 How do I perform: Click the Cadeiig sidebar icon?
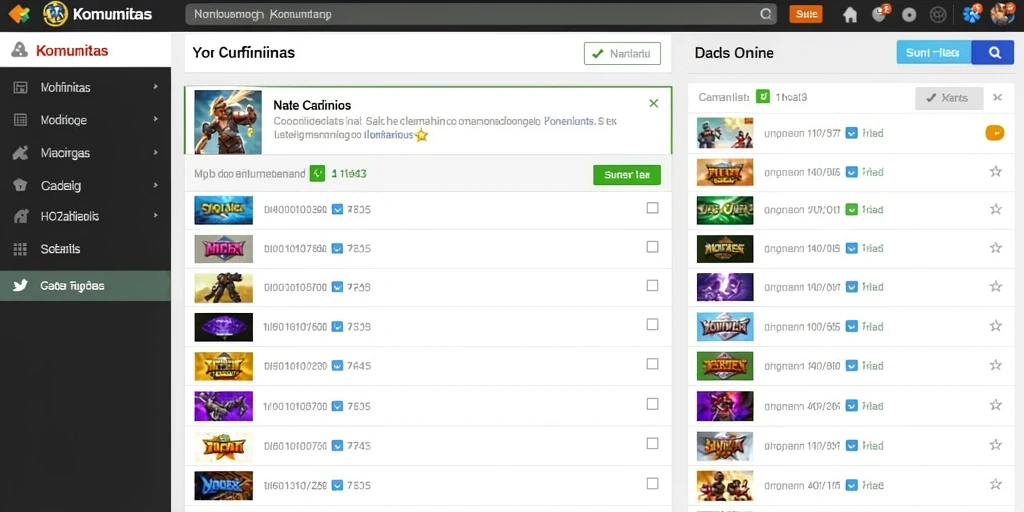(20, 185)
